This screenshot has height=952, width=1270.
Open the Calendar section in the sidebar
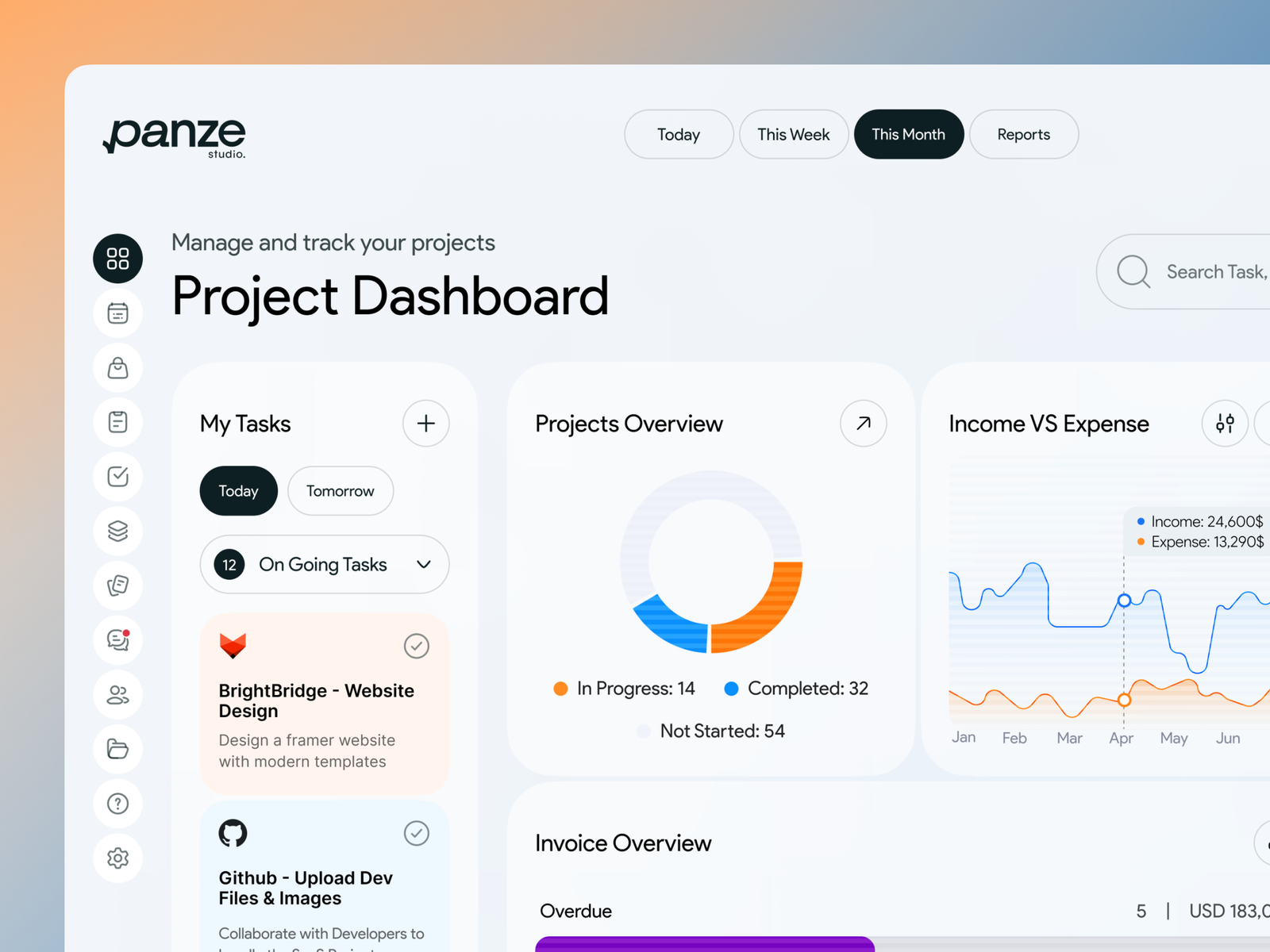[117, 313]
